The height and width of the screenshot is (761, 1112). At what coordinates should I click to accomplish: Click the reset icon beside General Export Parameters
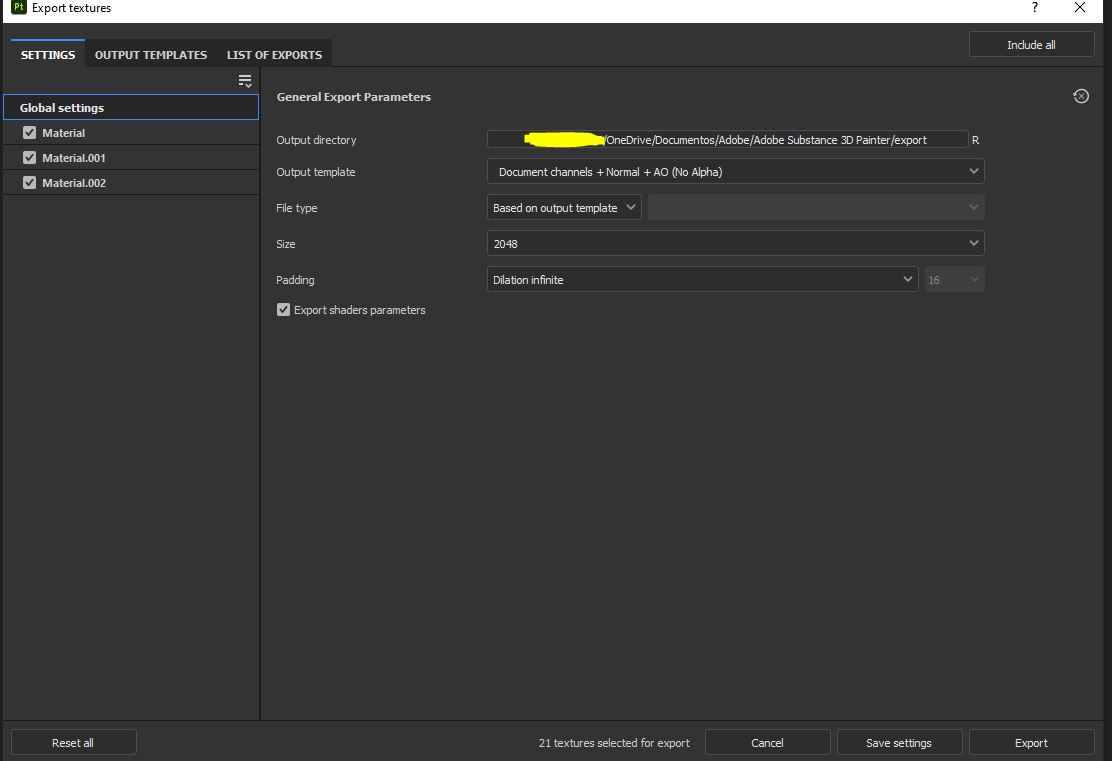click(1081, 96)
